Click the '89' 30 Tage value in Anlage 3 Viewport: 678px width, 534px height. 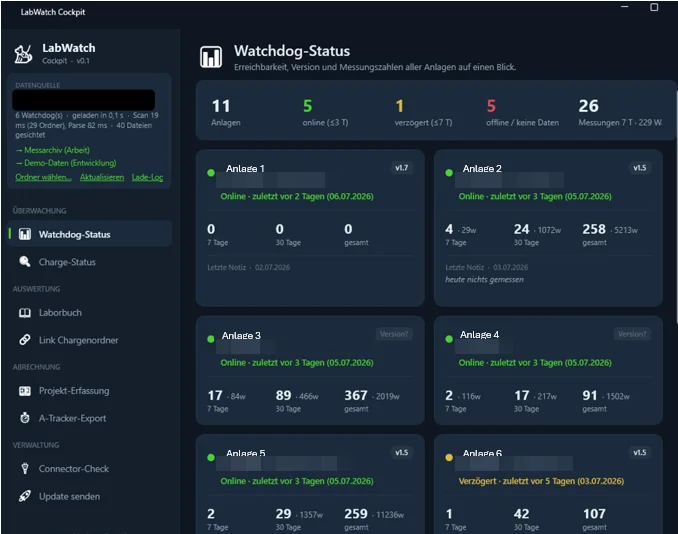(x=283, y=395)
